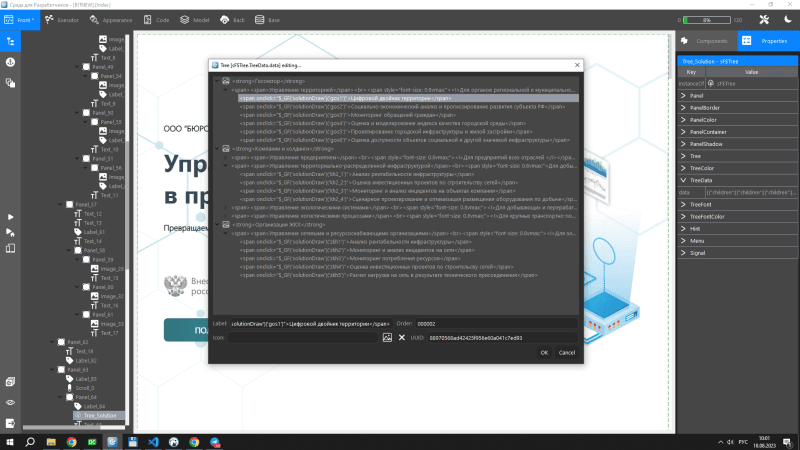Toggle the Panel_49 checkbox in tree

[85, 67]
